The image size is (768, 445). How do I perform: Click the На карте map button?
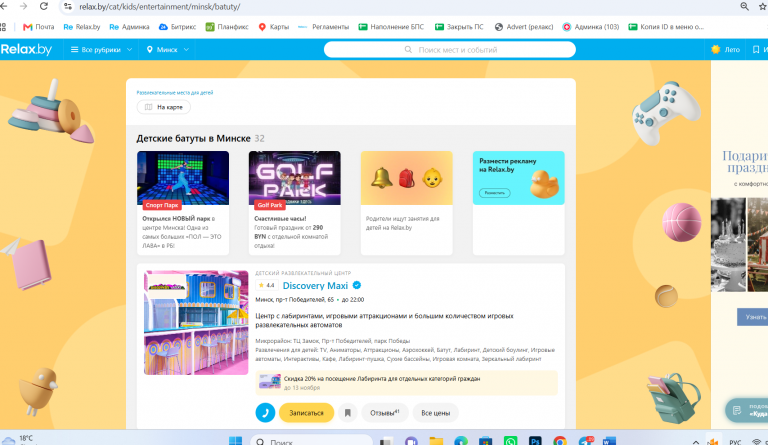pyautogui.click(x=164, y=107)
